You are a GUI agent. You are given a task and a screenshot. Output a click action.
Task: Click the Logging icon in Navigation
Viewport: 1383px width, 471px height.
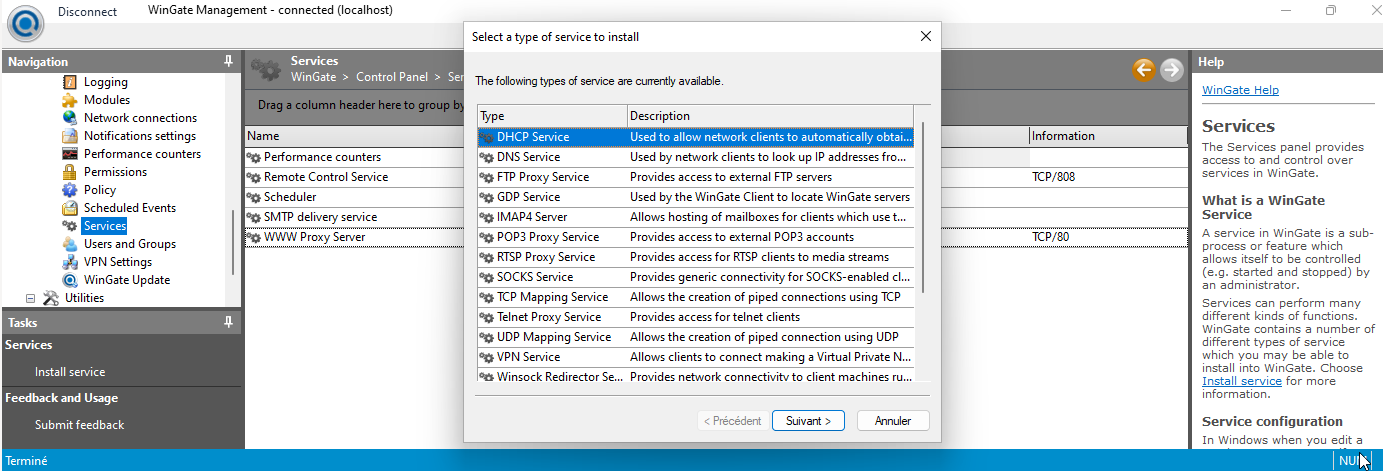coord(70,82)
